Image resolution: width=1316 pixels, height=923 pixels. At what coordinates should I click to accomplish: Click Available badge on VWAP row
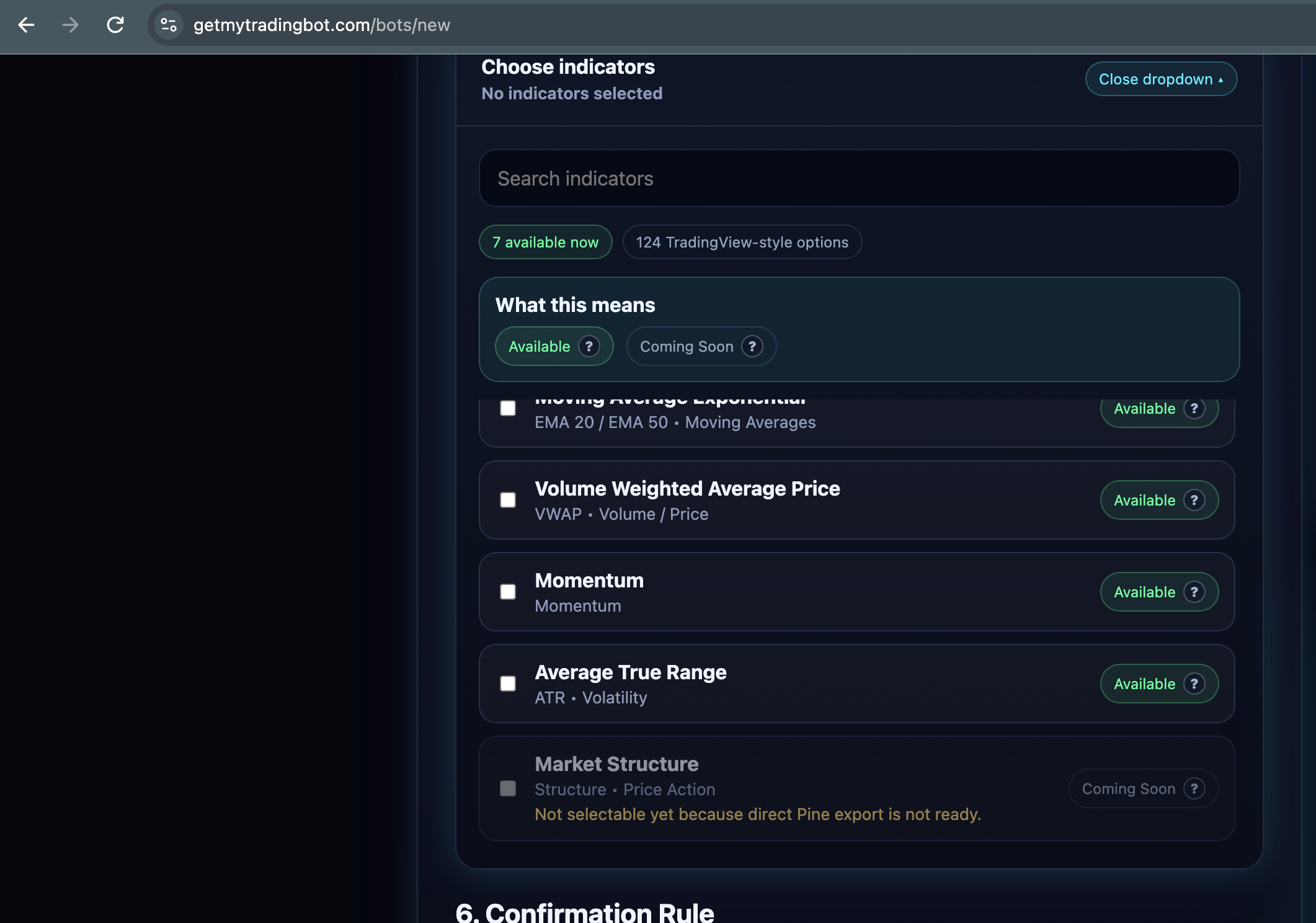coord(1159,500)
